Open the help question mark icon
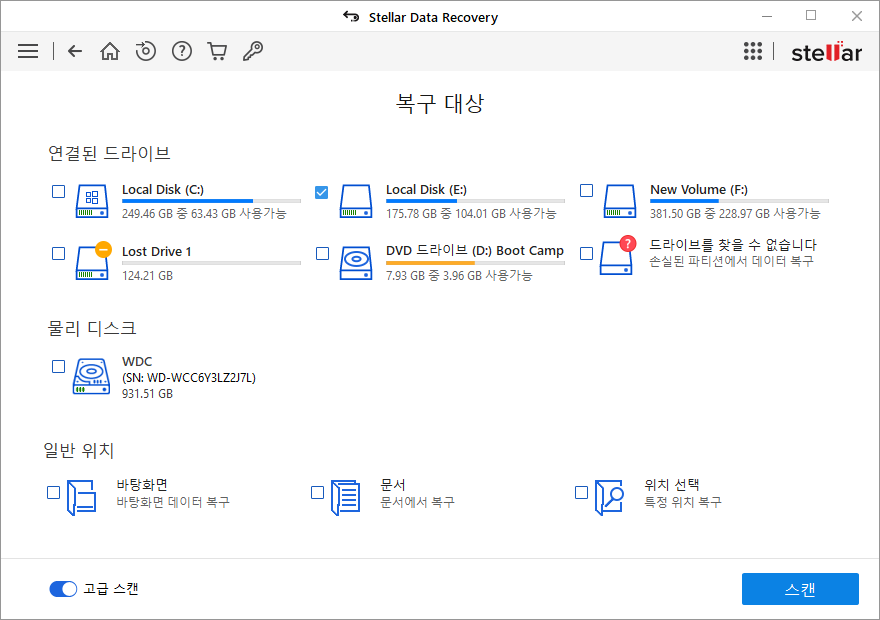The width and height of the screenshot is (880, 620). (x=181, y=51)
